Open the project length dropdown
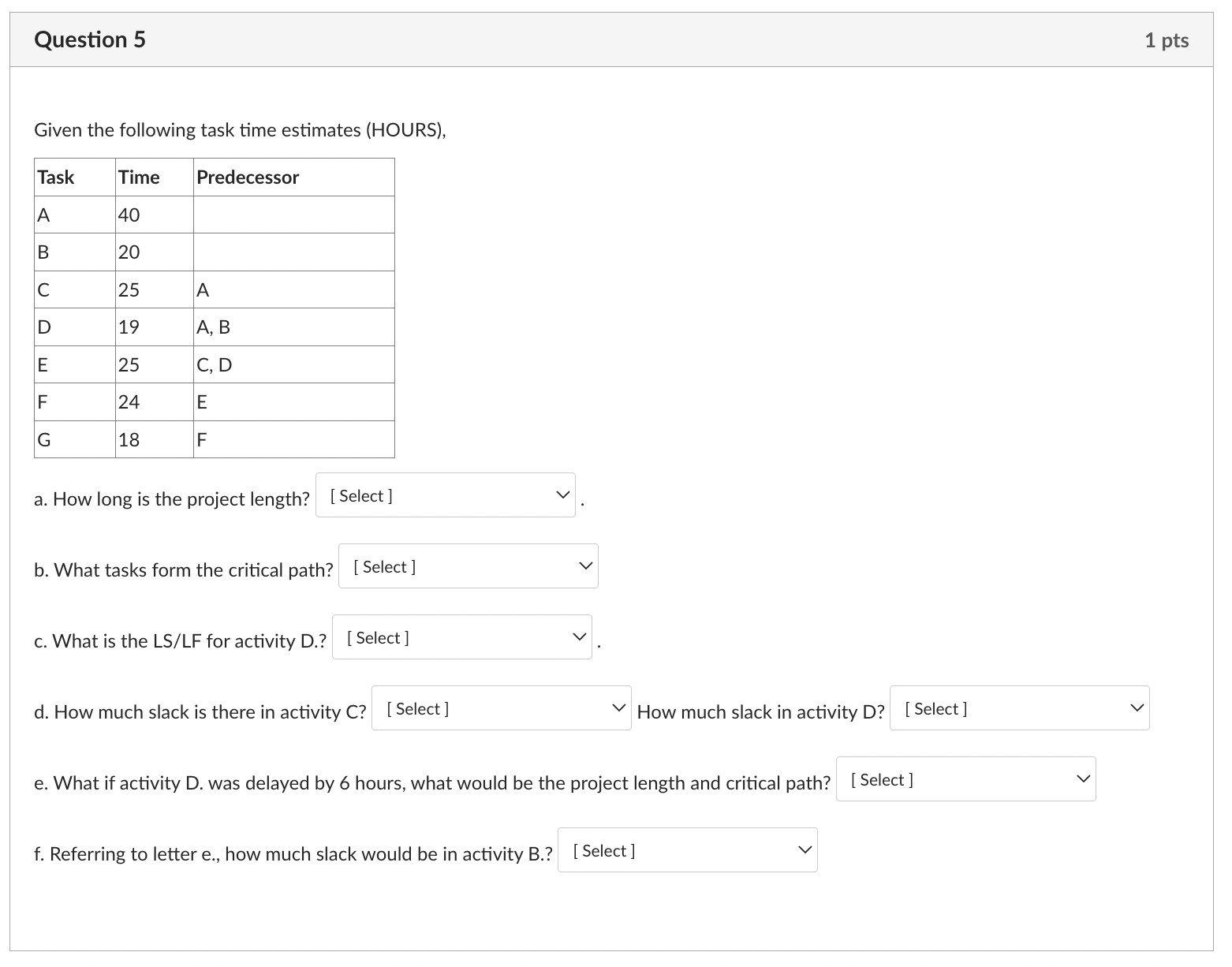Viewport: 1232px width, 967px height. point(444,495)
